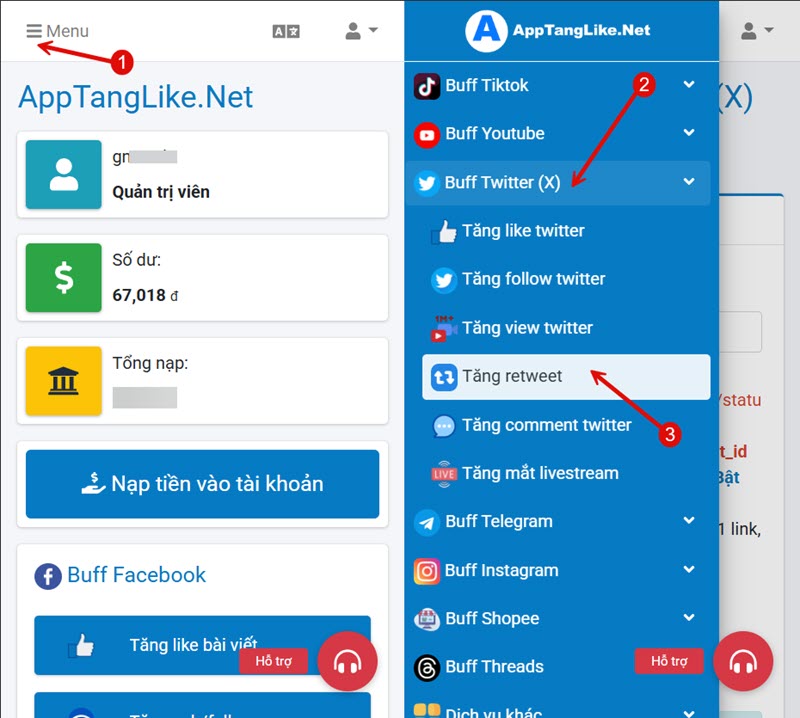Screen dimensions: 800x718
Task: Click the LIVE icon of Tăng mắt livestream
Action: (444, 474)
